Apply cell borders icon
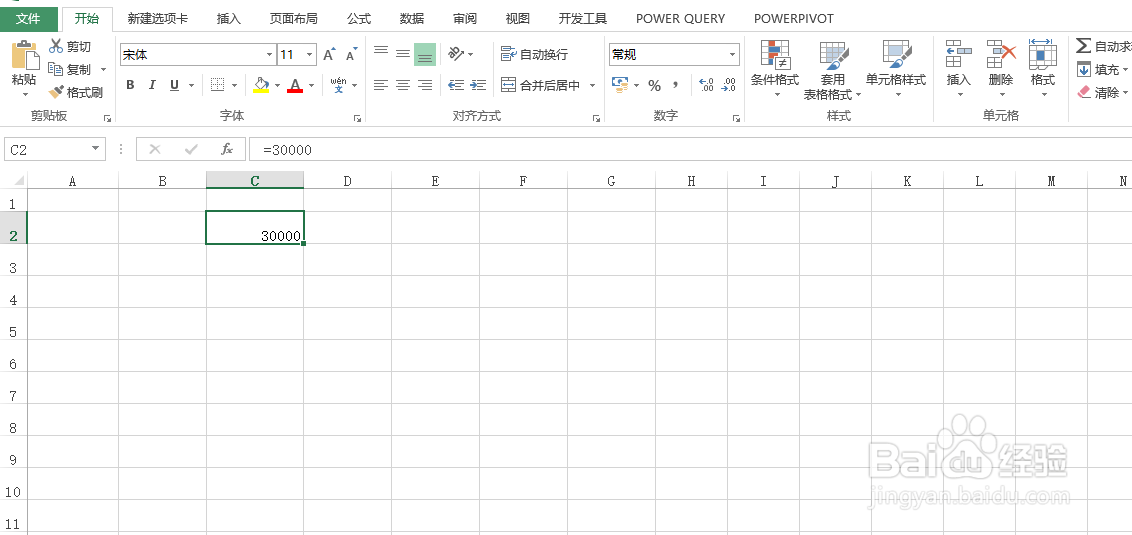Screen dimensions: 1132x535 [217, 85]
